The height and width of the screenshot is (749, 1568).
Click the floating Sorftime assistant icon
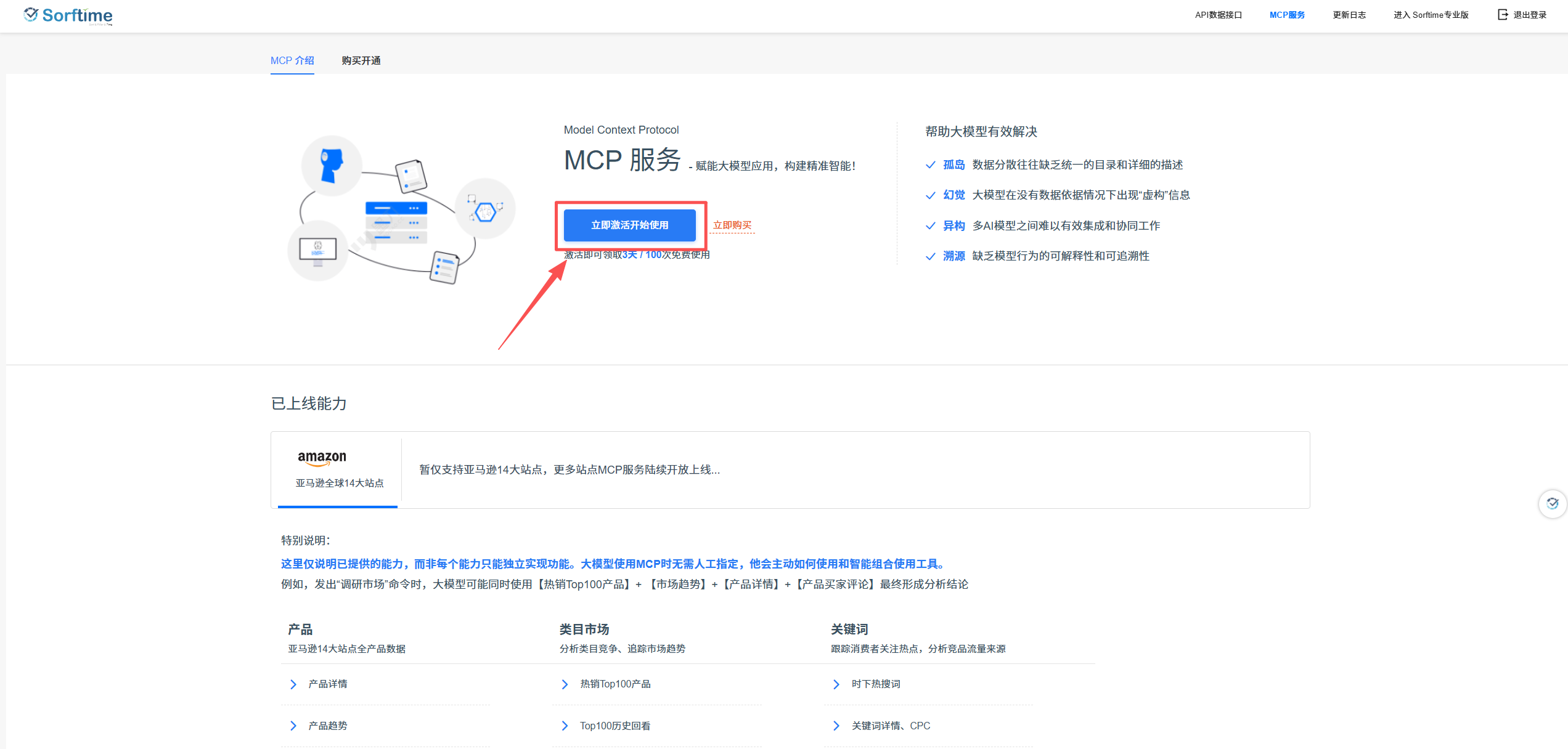click(x=1552, y=503)
